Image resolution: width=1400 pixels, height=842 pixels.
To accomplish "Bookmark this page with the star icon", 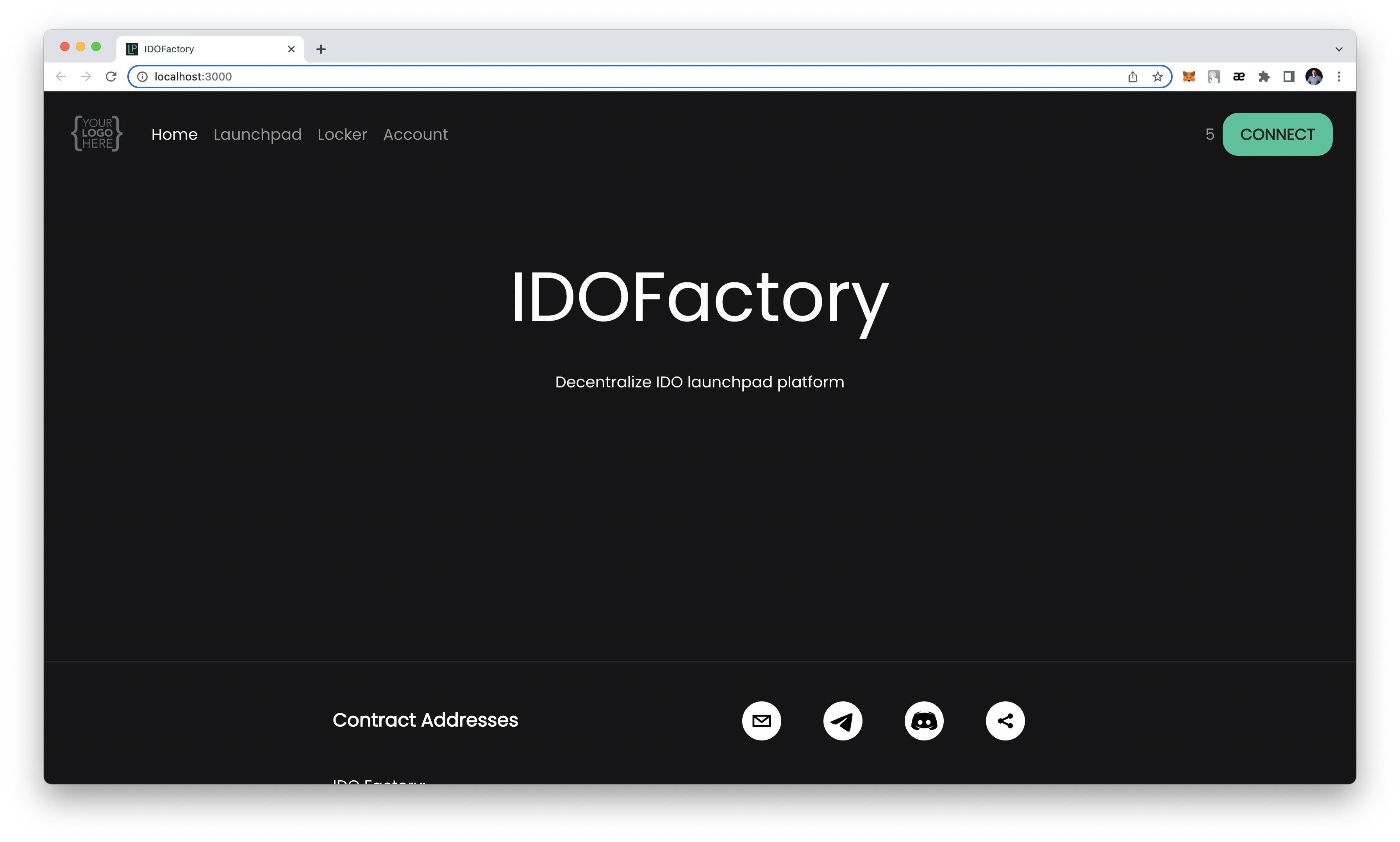I will [1158, 77].
